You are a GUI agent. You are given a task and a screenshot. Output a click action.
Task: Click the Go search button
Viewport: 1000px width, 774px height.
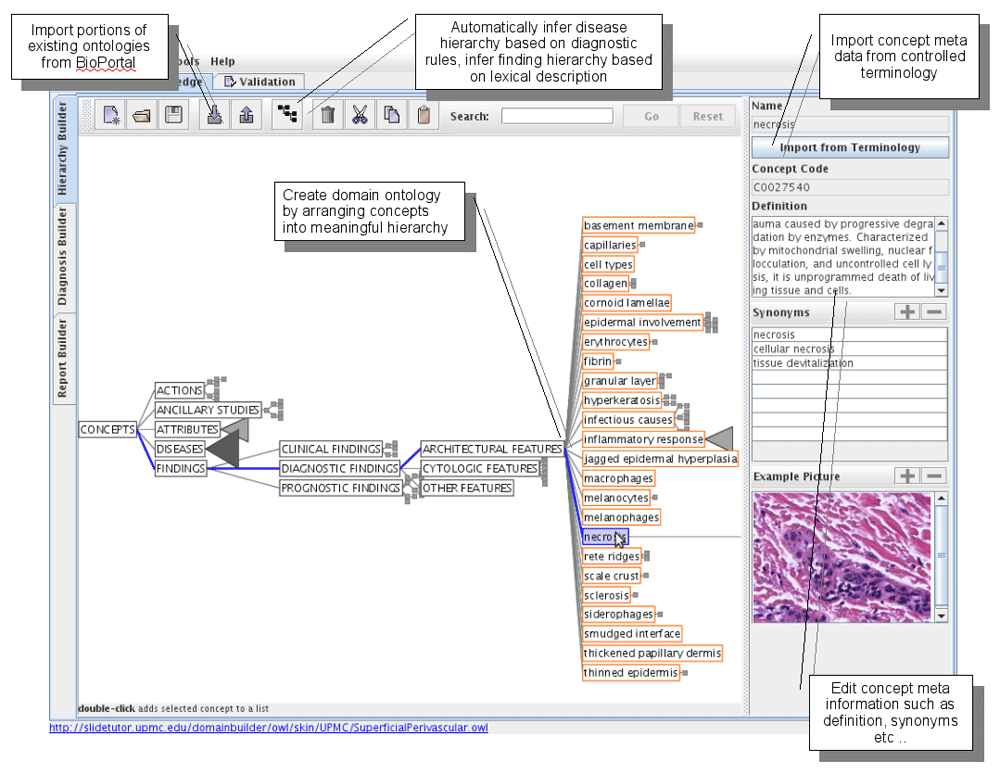click(x=651, y=116)
